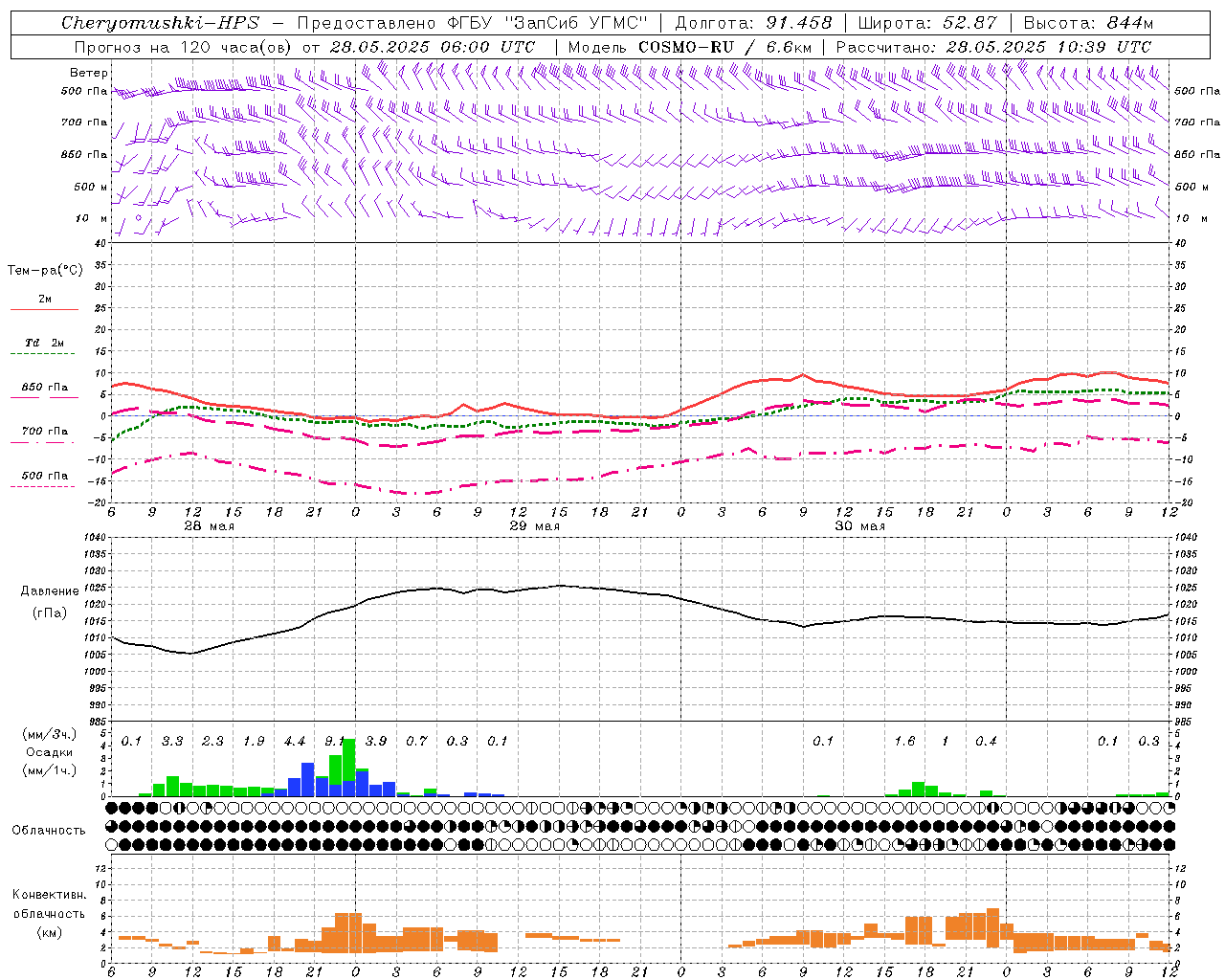Click the Давление pressure panel label
This screenshot has width=1225, height=980.
tap(50, 591)
